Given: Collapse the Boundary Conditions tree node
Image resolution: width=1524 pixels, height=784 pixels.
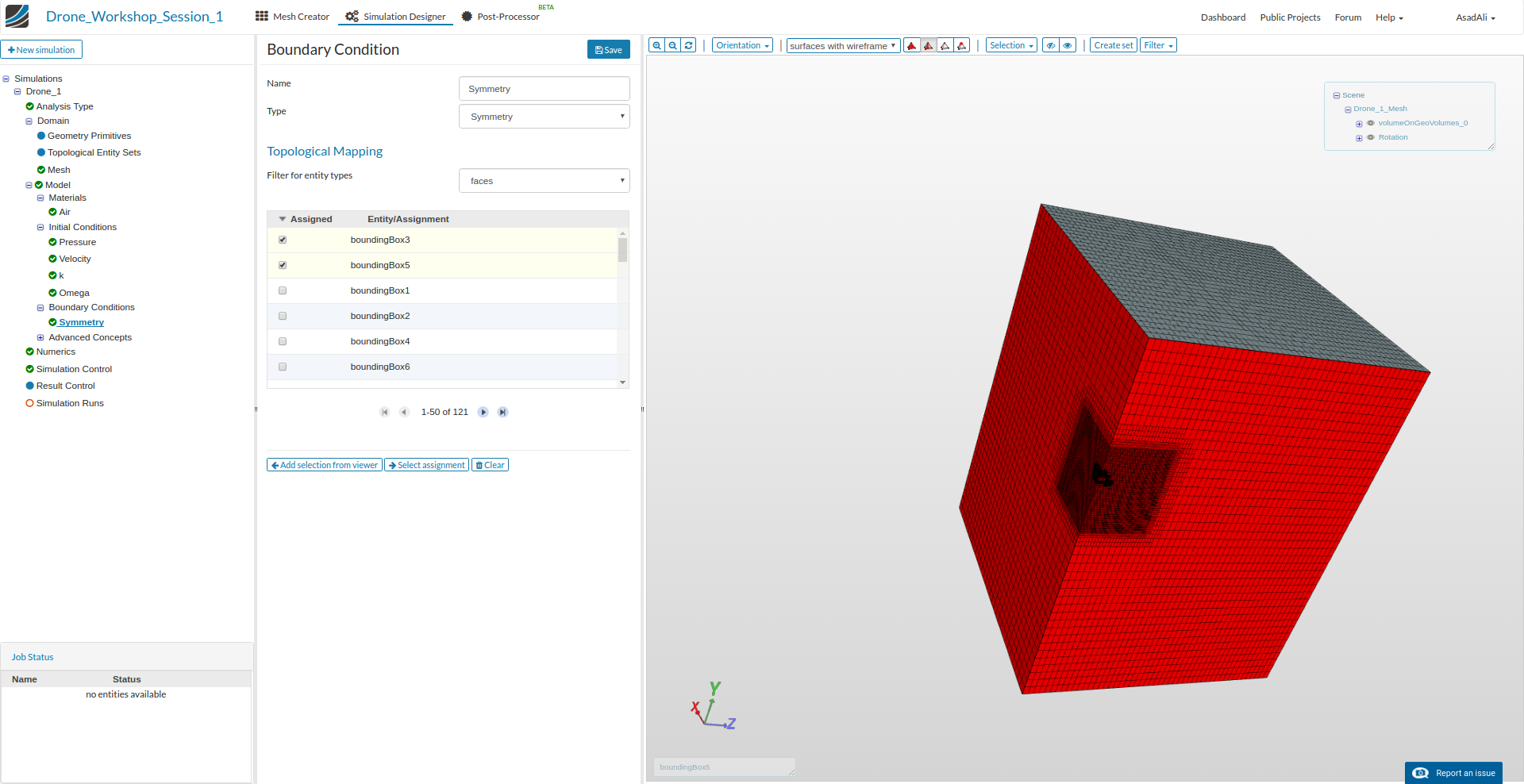Looking at the screenshot, I should 40,307.
